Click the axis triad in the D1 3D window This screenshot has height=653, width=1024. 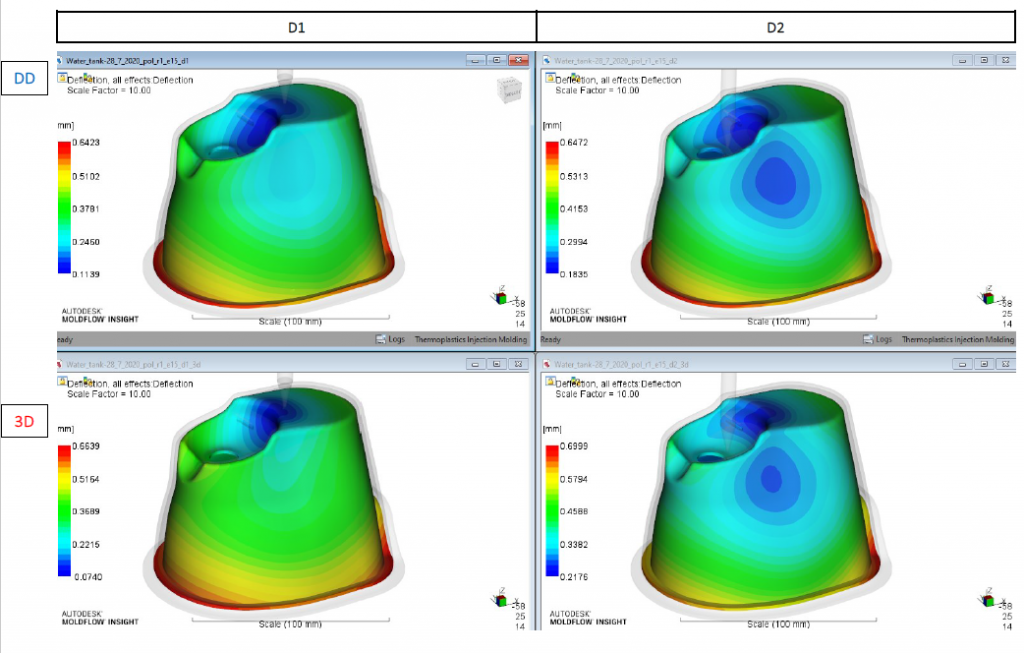pyautogui.click(x=499, y=600)
